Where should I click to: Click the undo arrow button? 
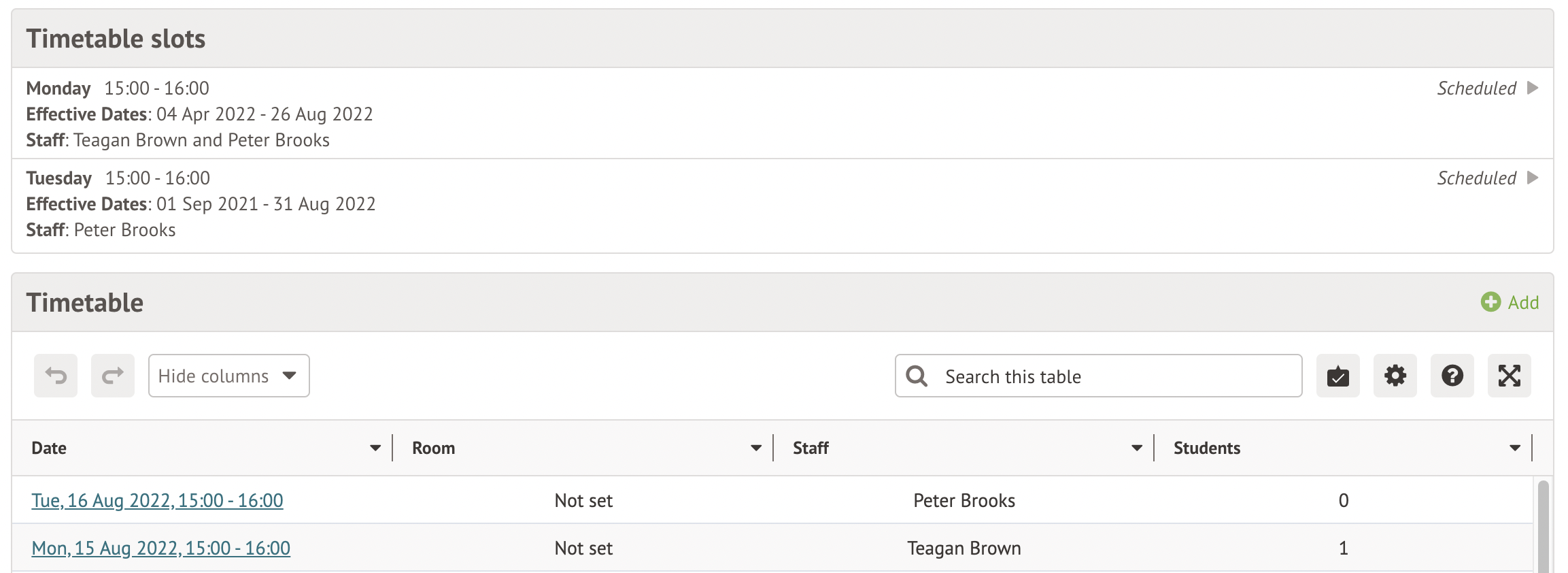pos(56,376)
